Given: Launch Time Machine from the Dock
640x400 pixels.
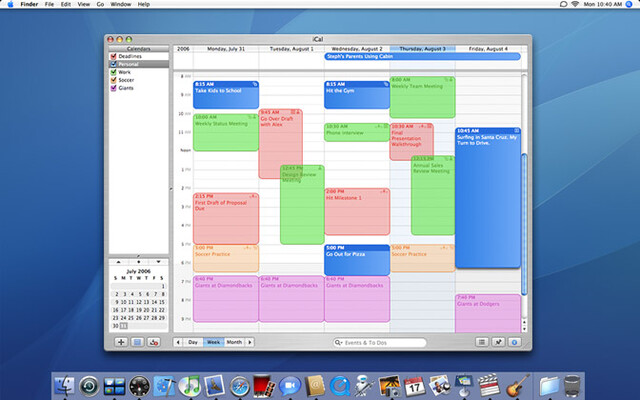Looking at the screenshot, I should click(89, 386).
